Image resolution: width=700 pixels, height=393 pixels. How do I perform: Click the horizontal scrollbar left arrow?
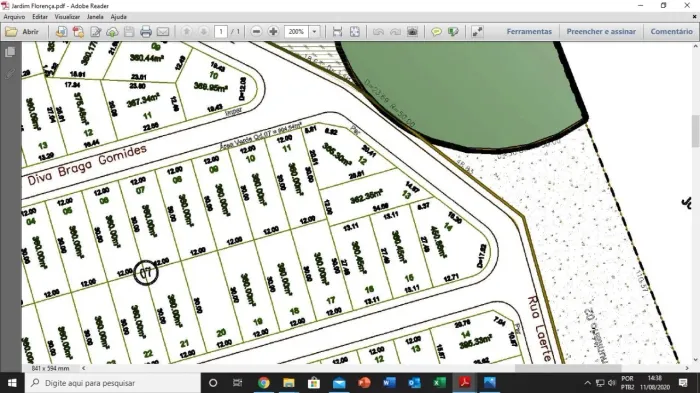(83, 368)
